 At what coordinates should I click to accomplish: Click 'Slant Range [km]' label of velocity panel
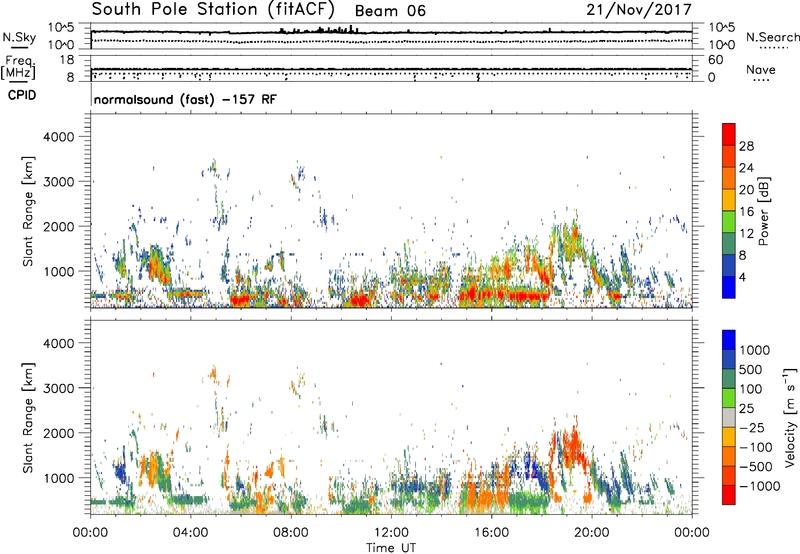click(28, 418)
